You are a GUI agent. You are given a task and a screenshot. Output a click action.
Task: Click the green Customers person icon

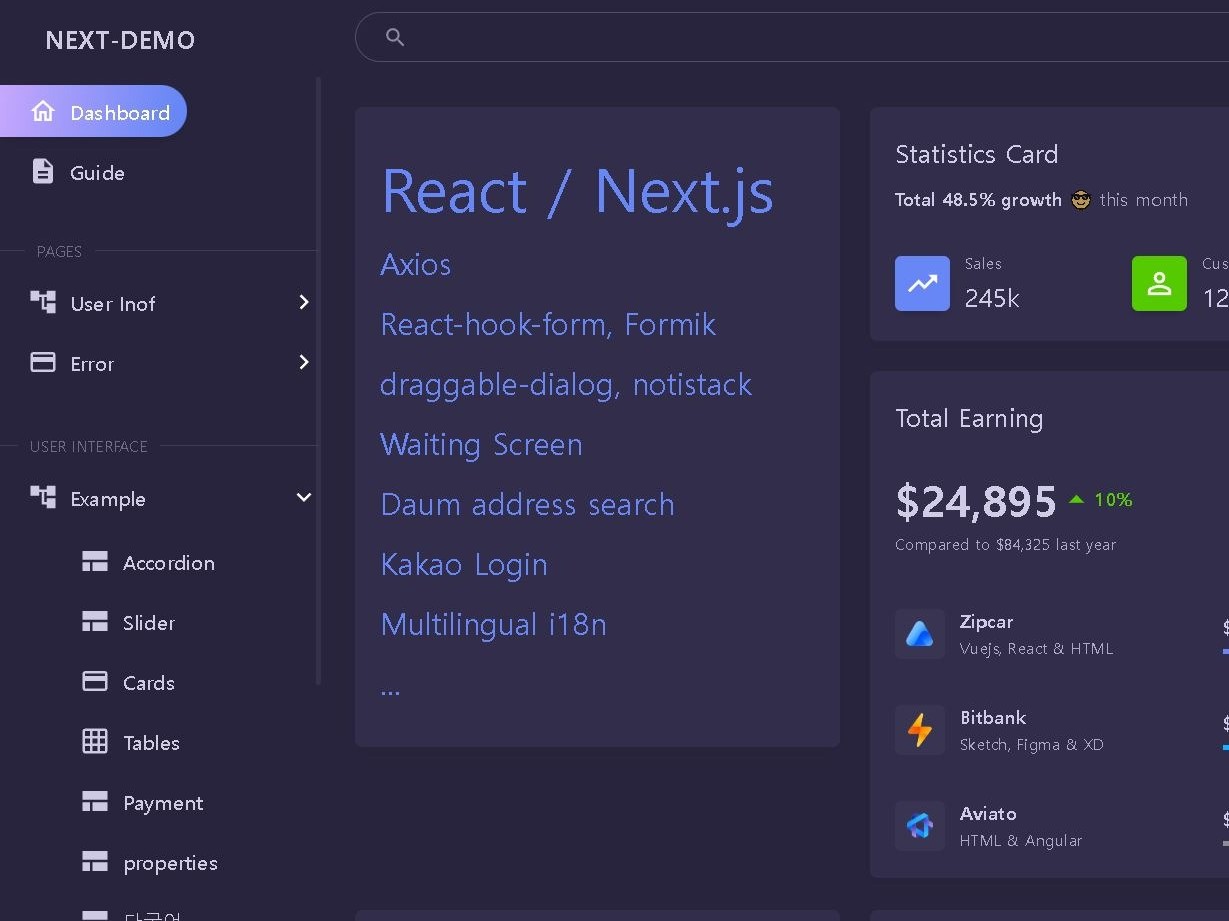pos(1158,283)
